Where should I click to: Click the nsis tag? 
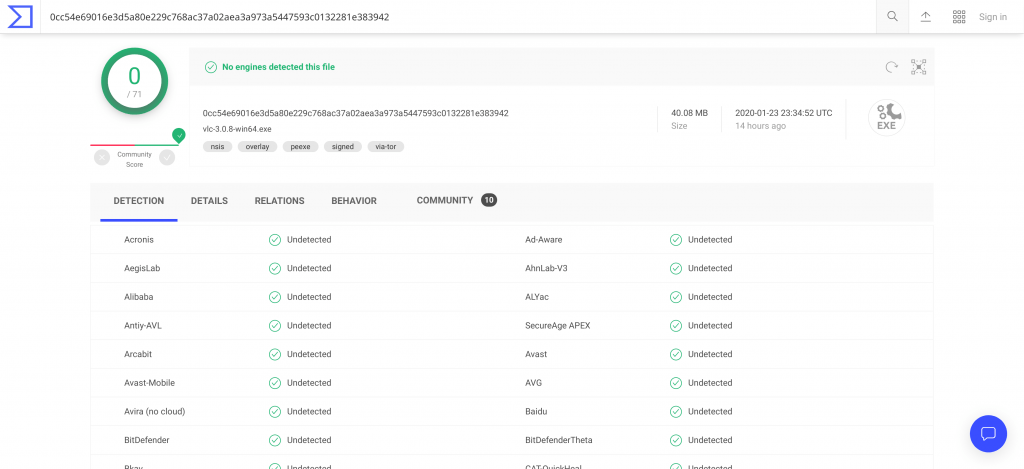click(x=217, y=147)
